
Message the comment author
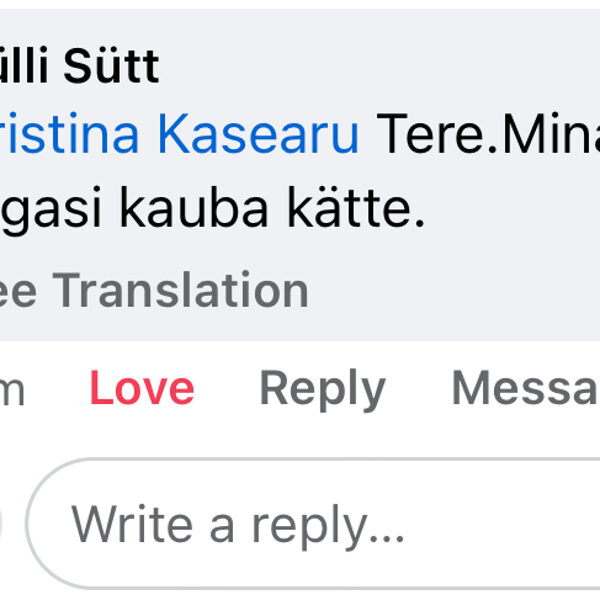click(x=525, y=388)
